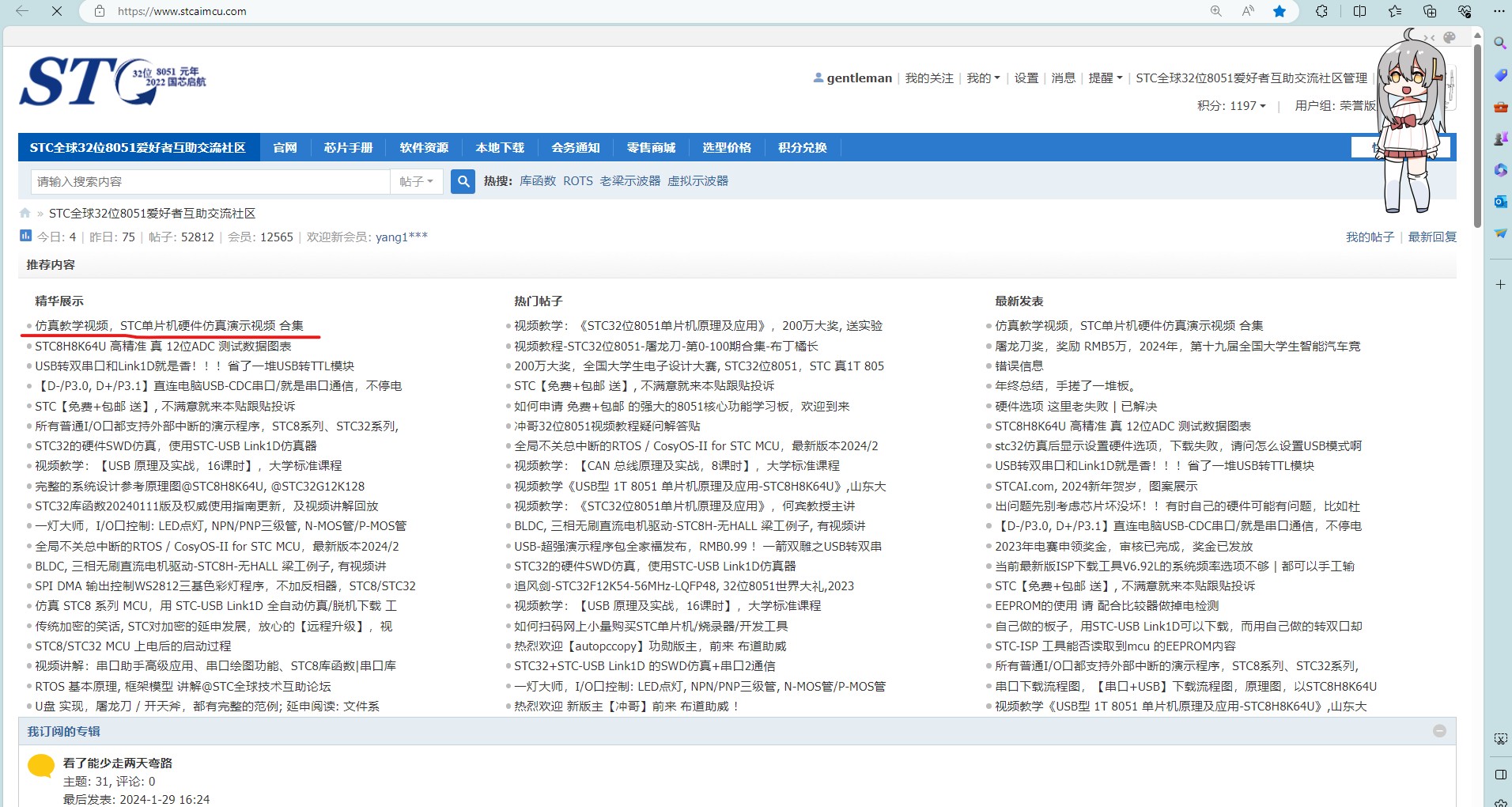Collapse the 我订阅的专辑 section
The width and height of the screenshot is (1512, 807).
pos(1439,731)
